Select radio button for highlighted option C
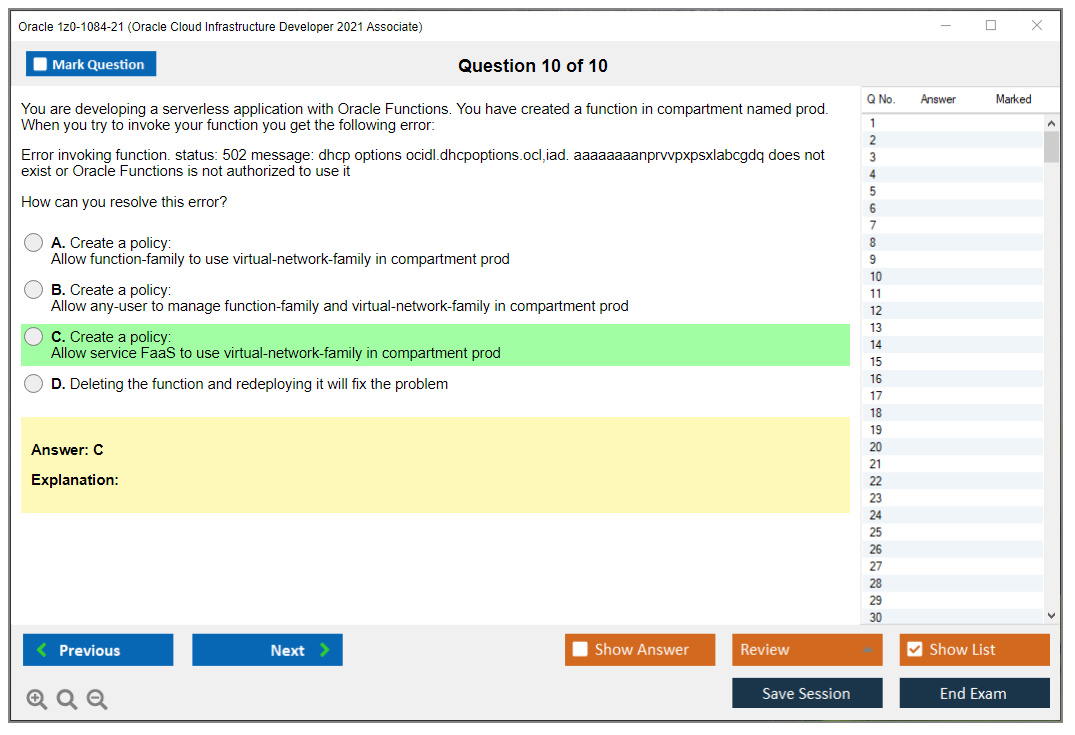 click(33, 336)
